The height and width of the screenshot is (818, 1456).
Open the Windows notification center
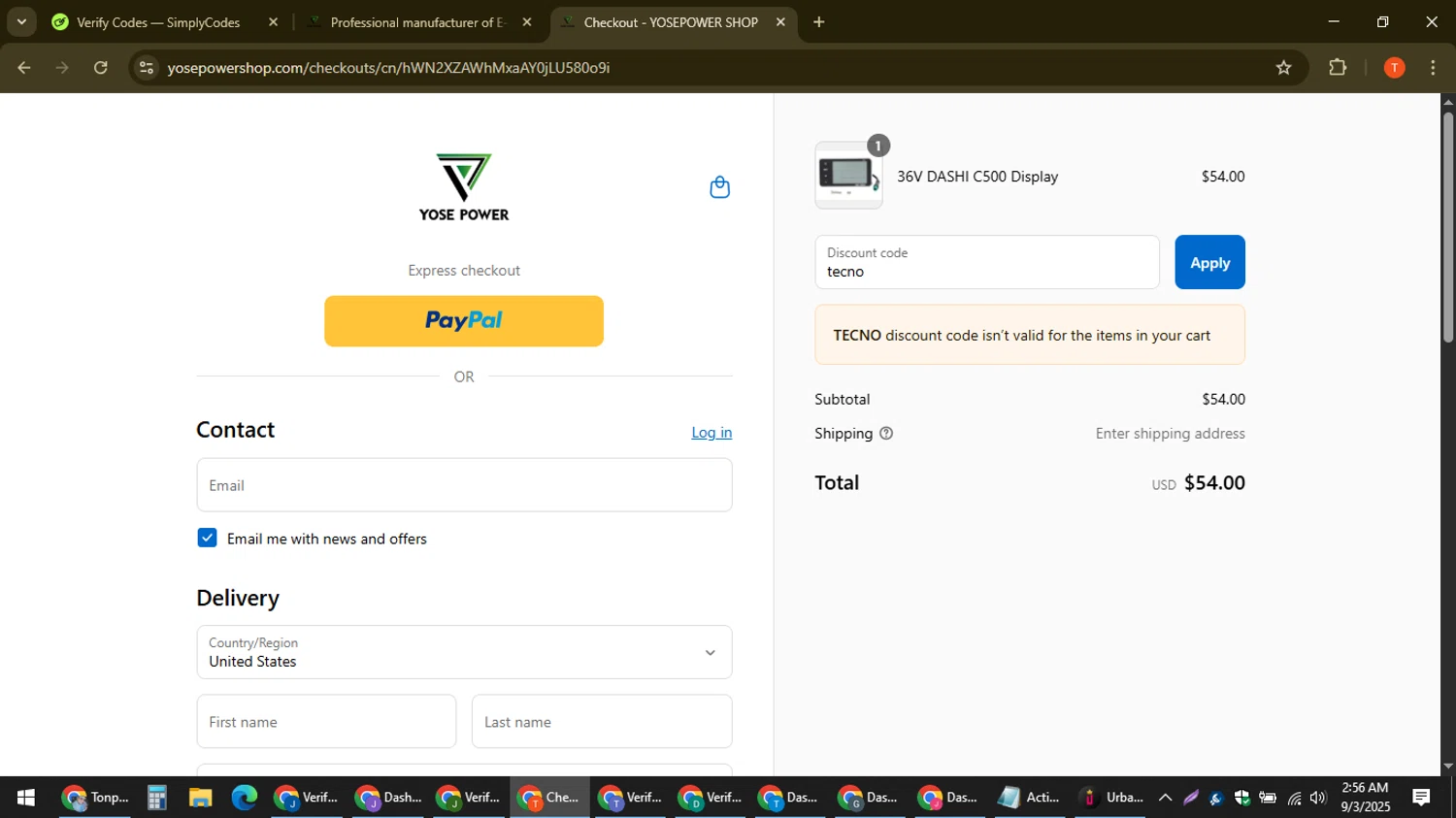pos(1421,798)
